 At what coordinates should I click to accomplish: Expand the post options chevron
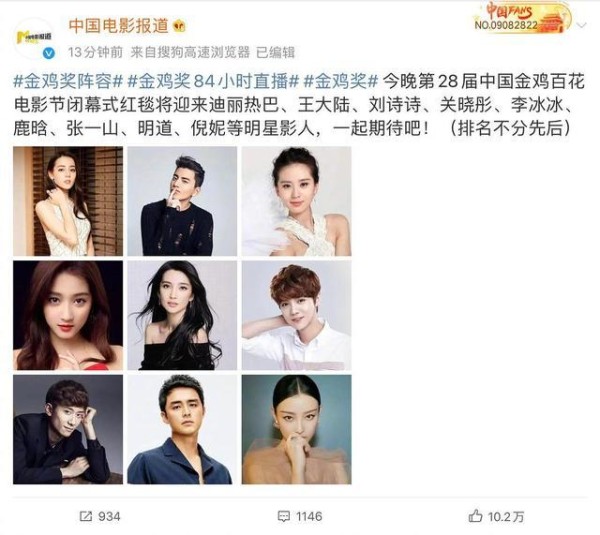(x=582, y=26)
